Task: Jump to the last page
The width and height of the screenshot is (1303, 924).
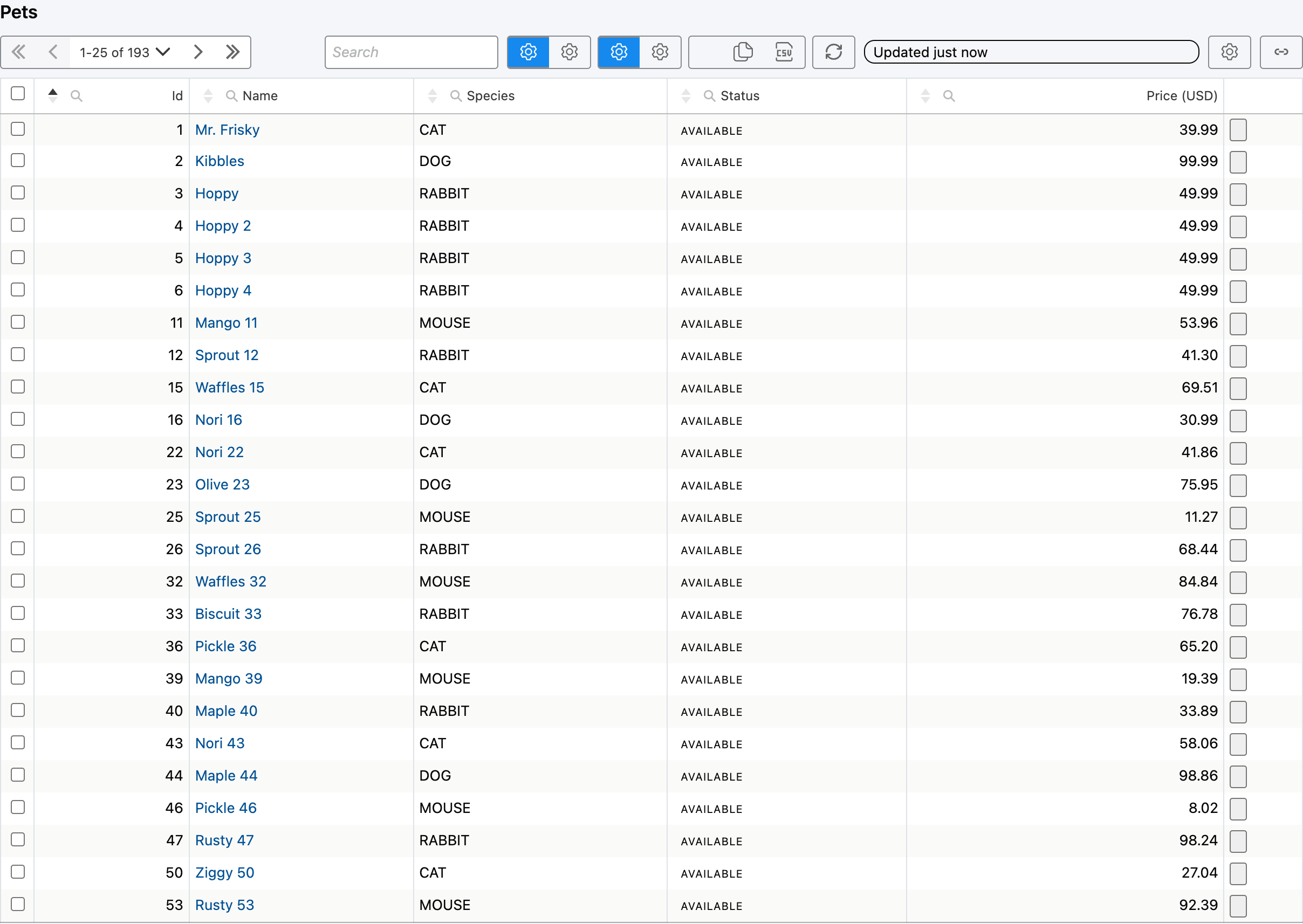Action: point(232,52)
